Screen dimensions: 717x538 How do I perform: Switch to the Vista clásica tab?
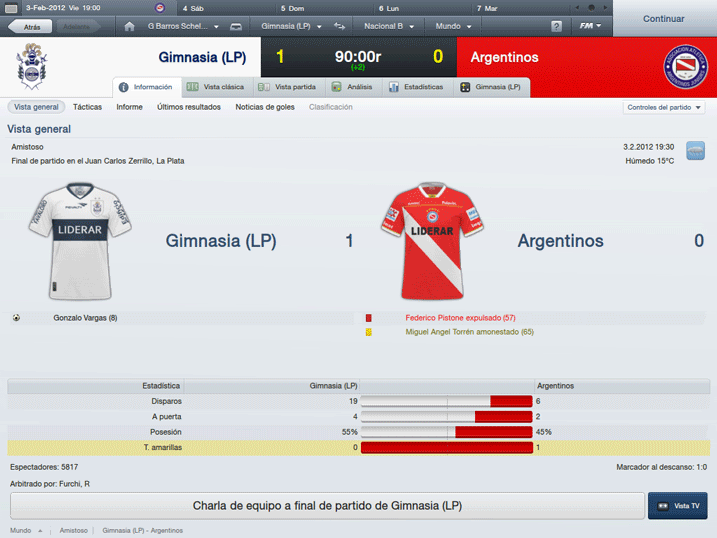217,87
